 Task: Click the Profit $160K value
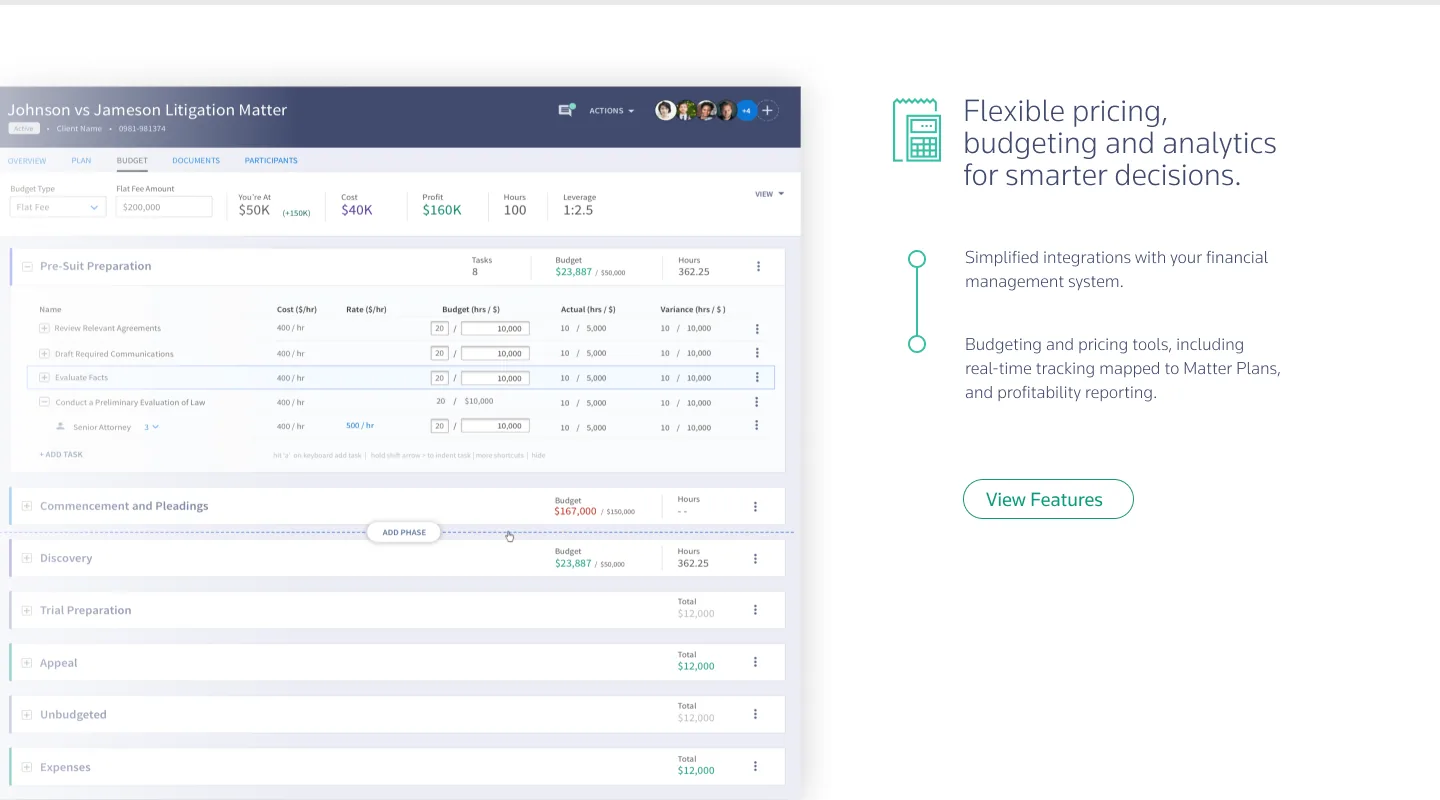pos(441,210)
